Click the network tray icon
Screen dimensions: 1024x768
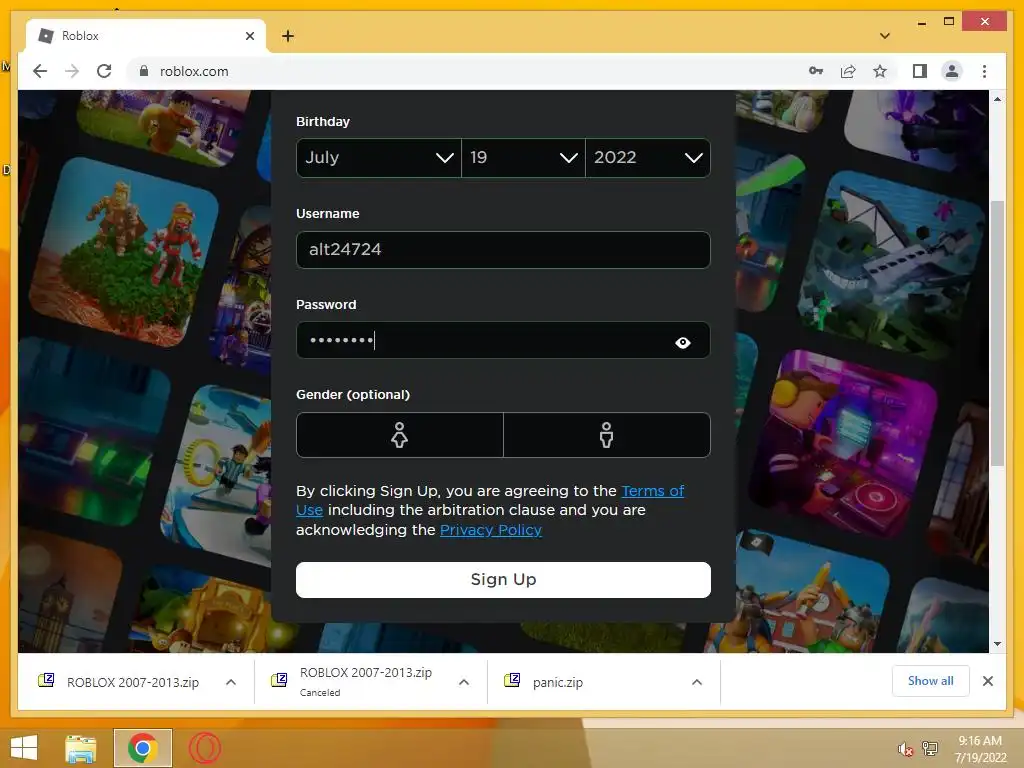point(930,749)
